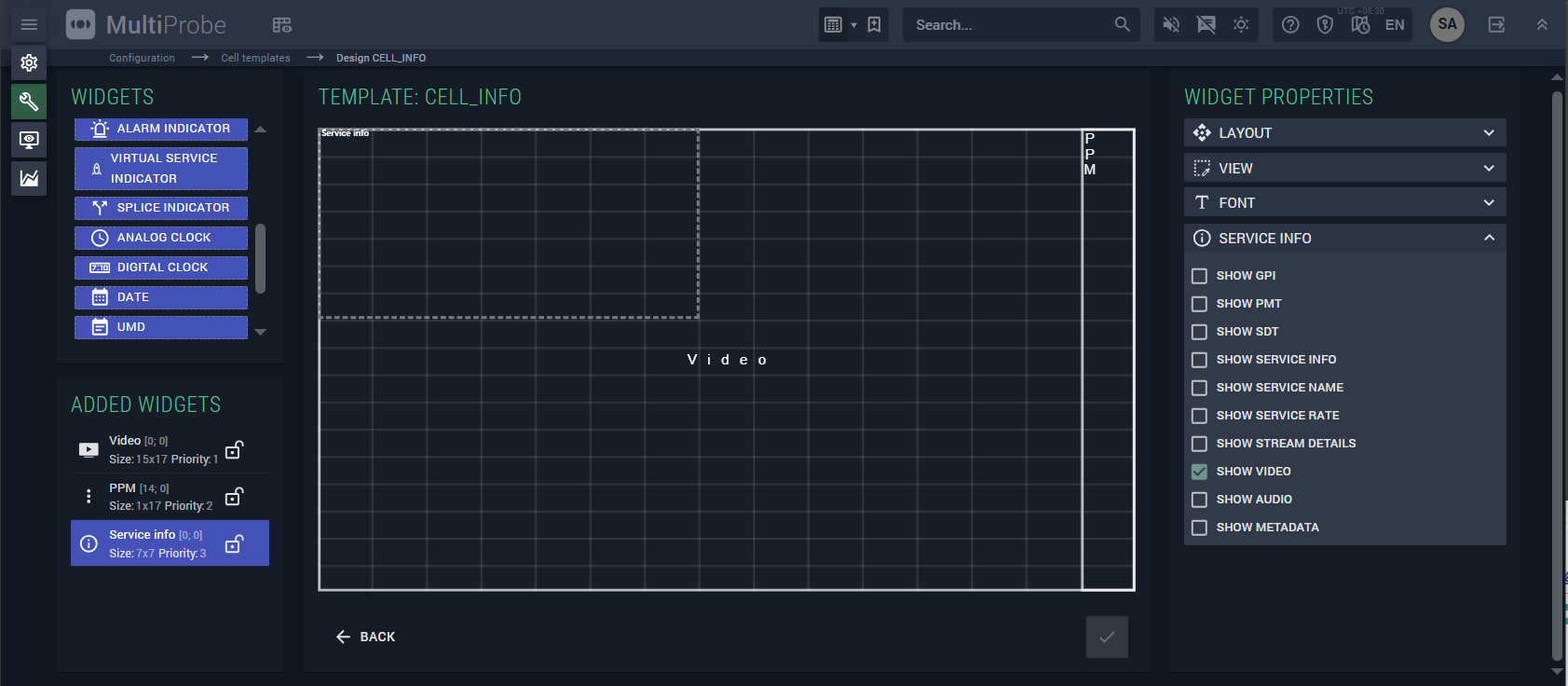Collapse the SERVICE INFO section
This screenshot has width=1568, height=686.
[1344, 238]
